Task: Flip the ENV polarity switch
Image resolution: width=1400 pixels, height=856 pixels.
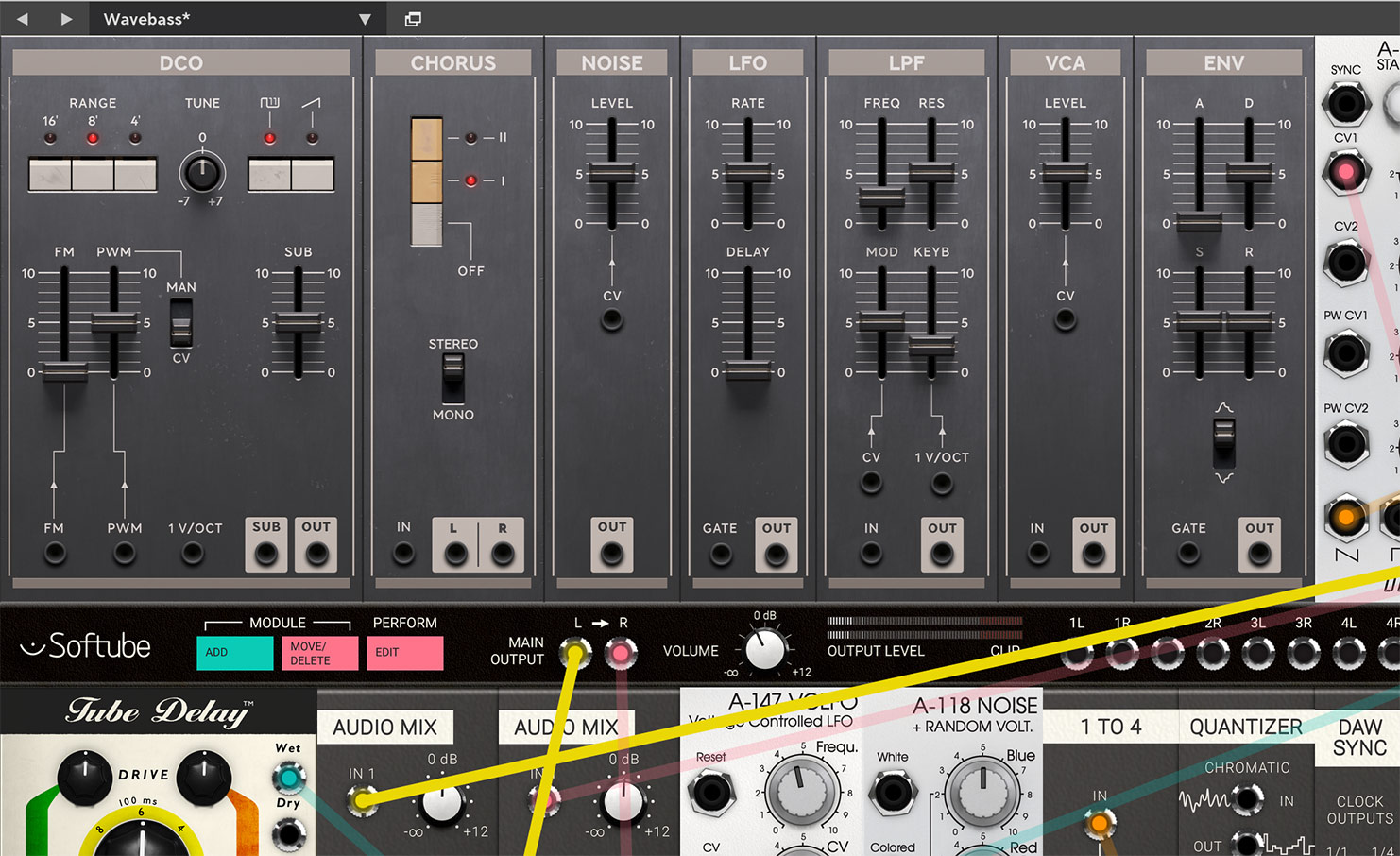Action: pos(1223,442)
